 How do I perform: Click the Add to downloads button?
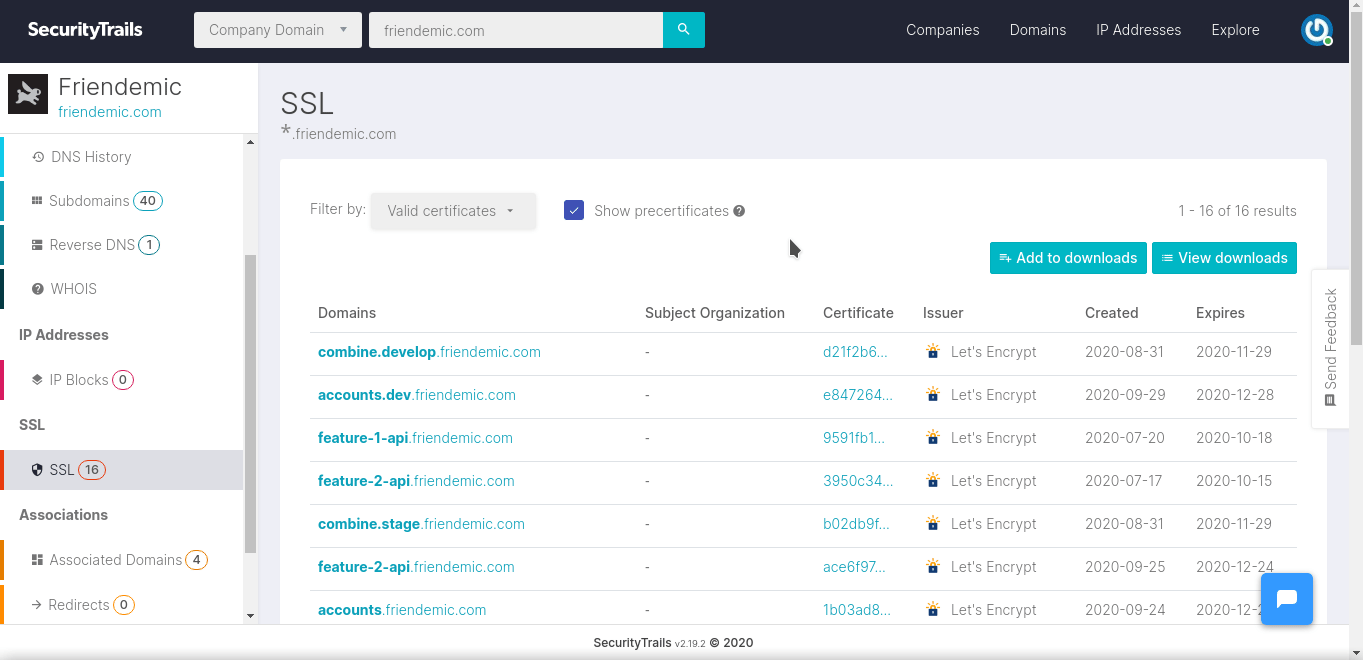1068,258
